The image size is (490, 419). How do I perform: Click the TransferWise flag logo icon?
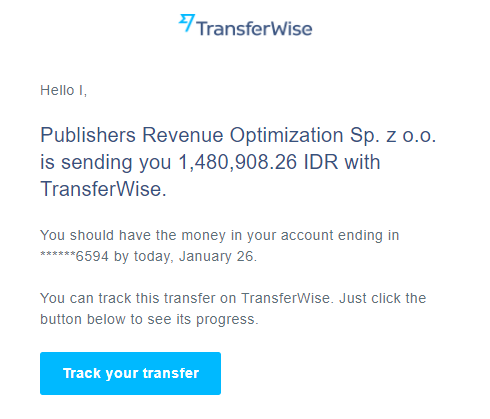tap(187, 23)
